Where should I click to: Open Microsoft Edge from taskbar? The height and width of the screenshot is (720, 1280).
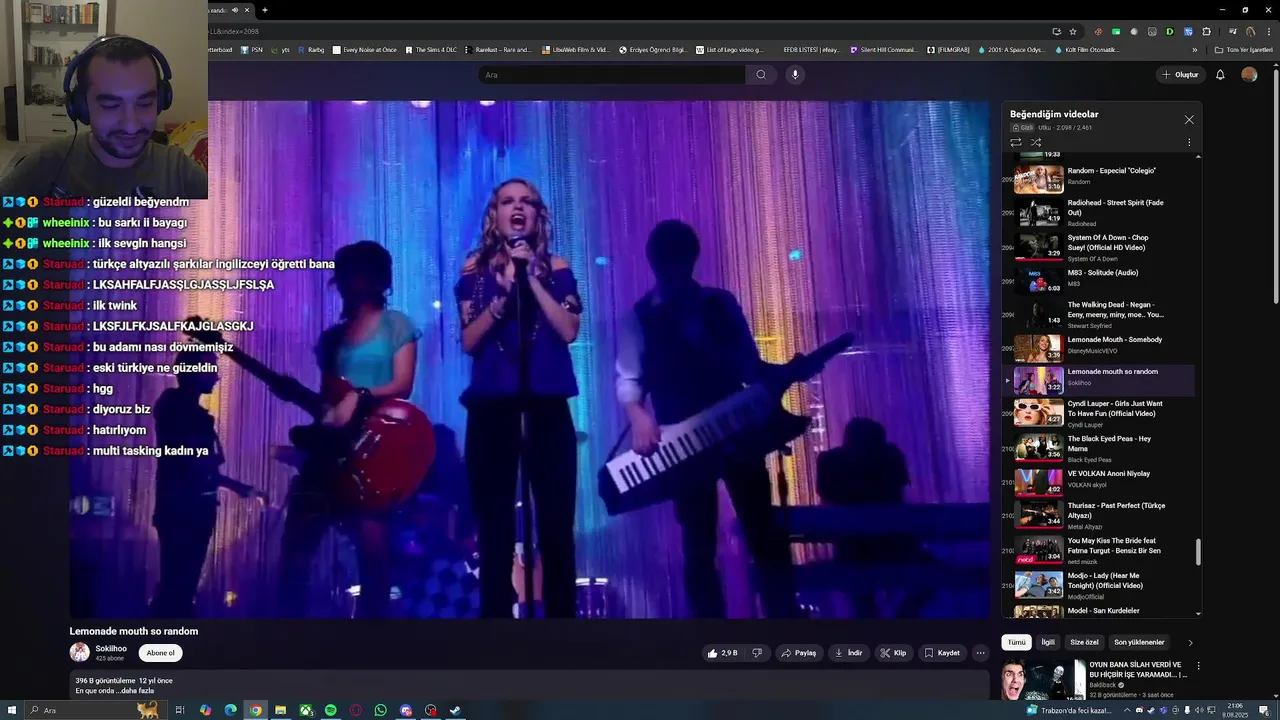231,710
